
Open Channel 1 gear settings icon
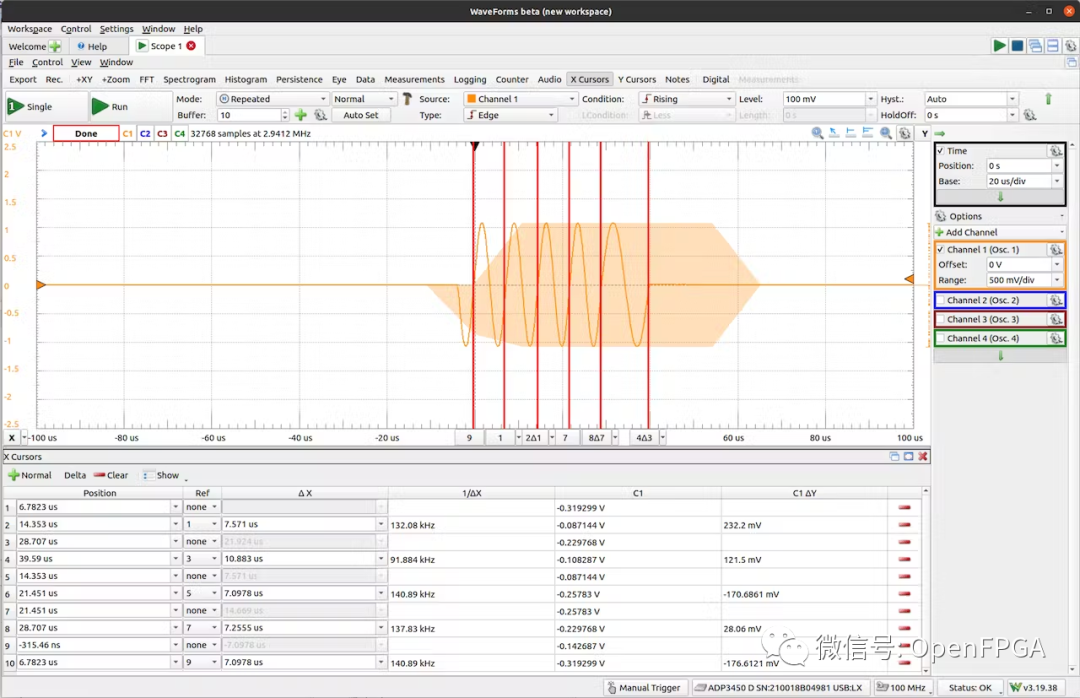coord(1055,250)
